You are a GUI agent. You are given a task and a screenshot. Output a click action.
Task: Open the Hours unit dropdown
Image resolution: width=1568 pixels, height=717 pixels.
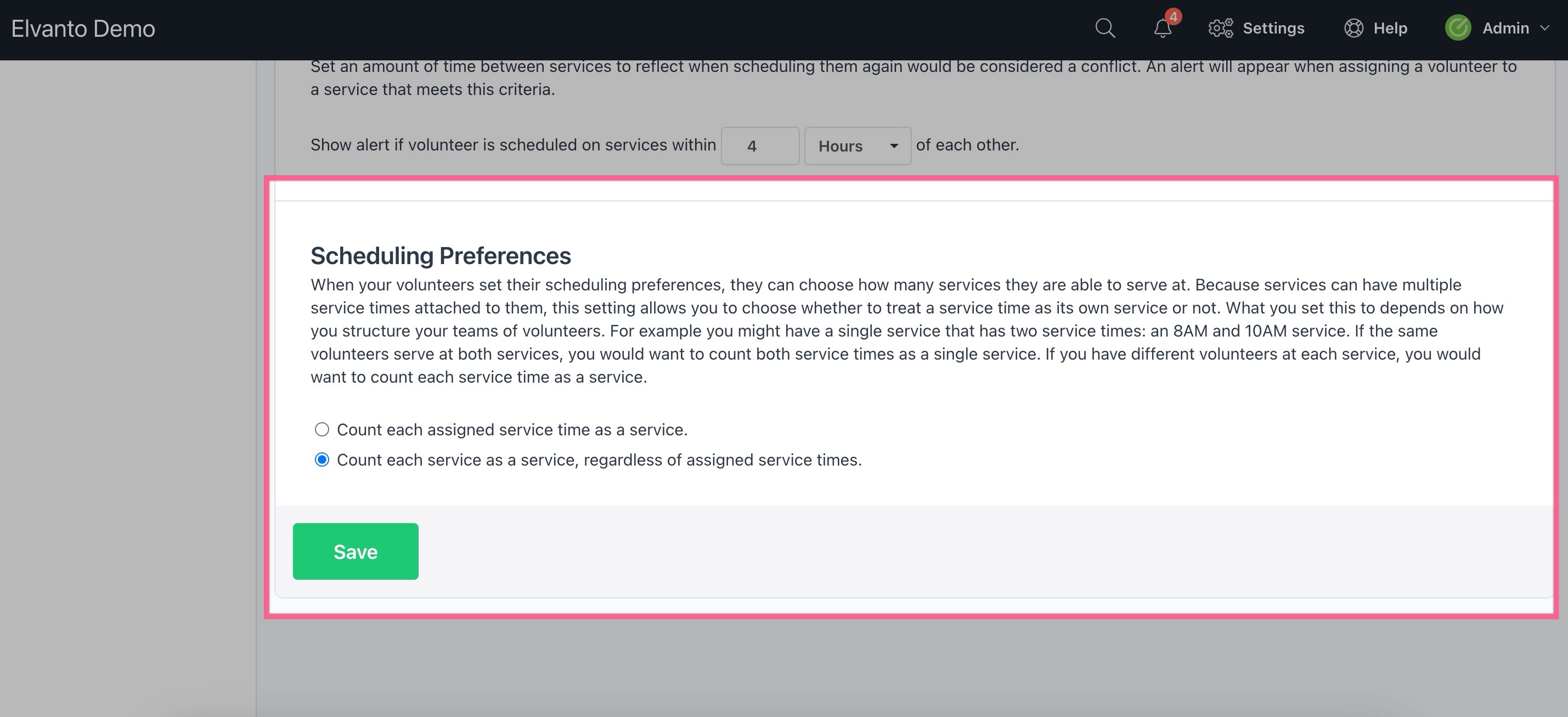coord(858,145)
